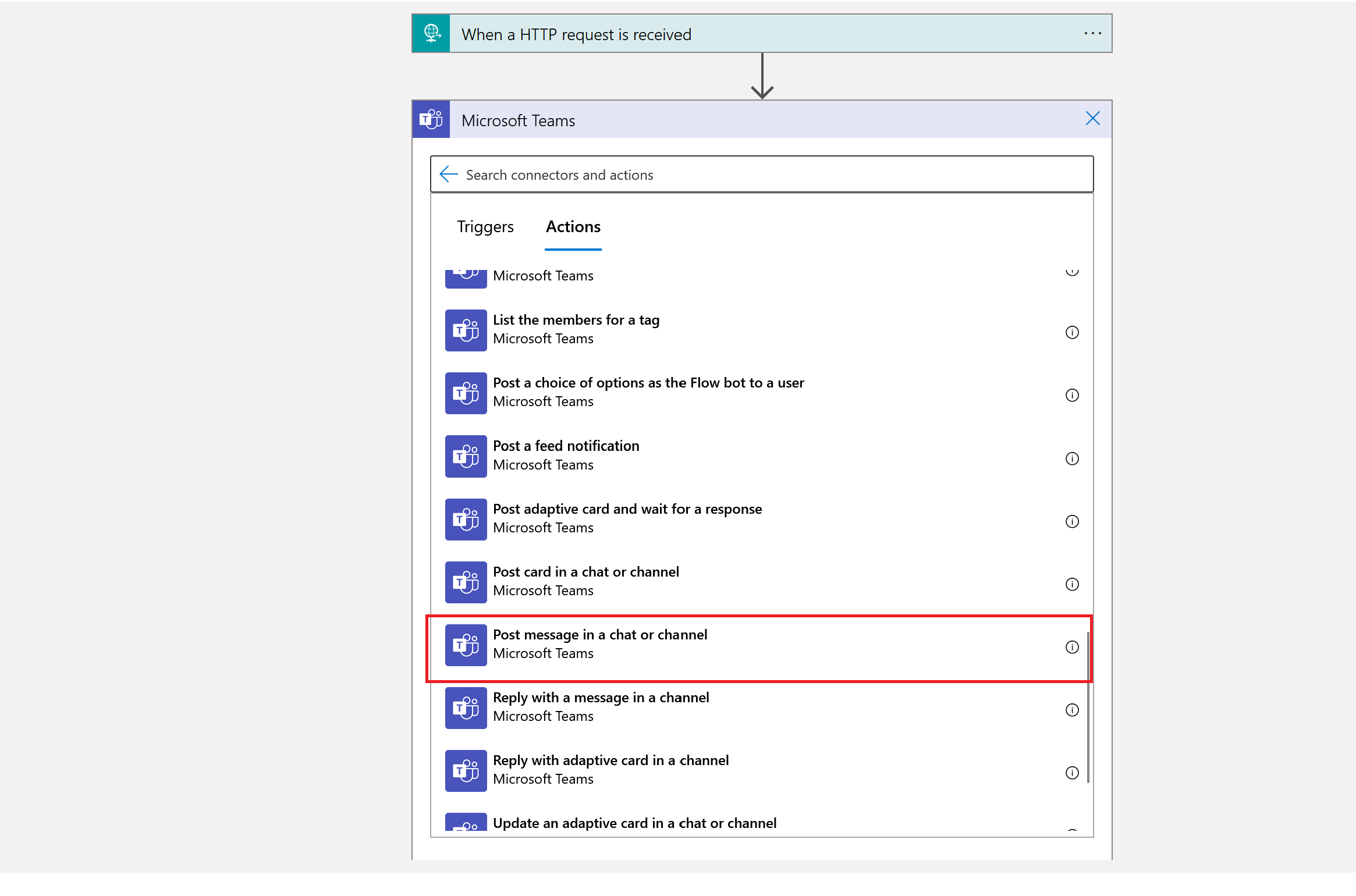Viewport: 1356px width, 896px height.
Task: Show info for List the members for a tag
Action: pyautogui.click(x=1072, y=332)
